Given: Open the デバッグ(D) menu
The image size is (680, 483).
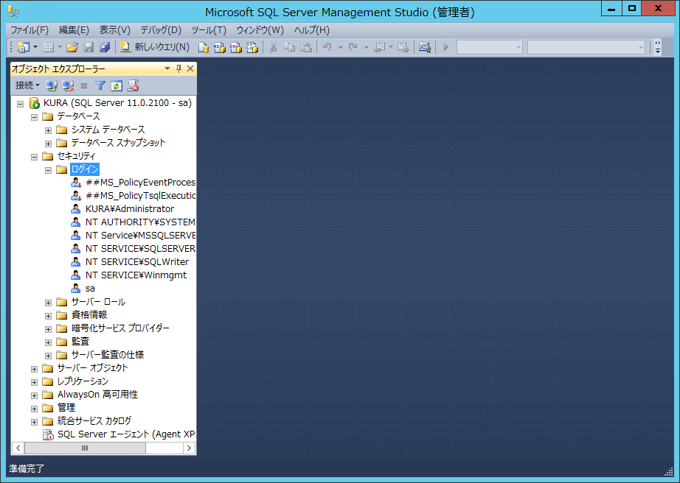Looking at the screenshot, I should [160, 30].
